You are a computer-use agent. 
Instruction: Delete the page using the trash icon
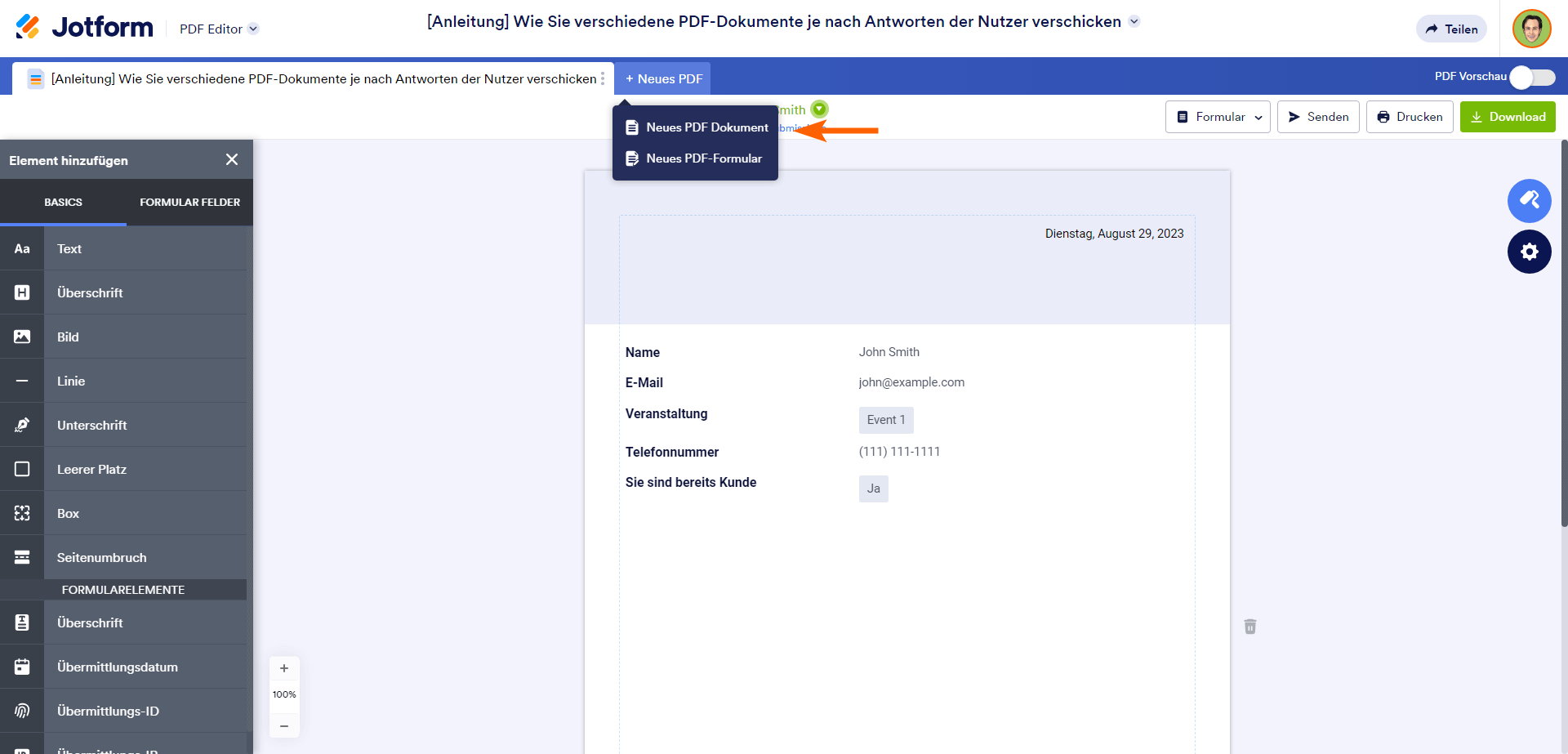point(1249,626)
